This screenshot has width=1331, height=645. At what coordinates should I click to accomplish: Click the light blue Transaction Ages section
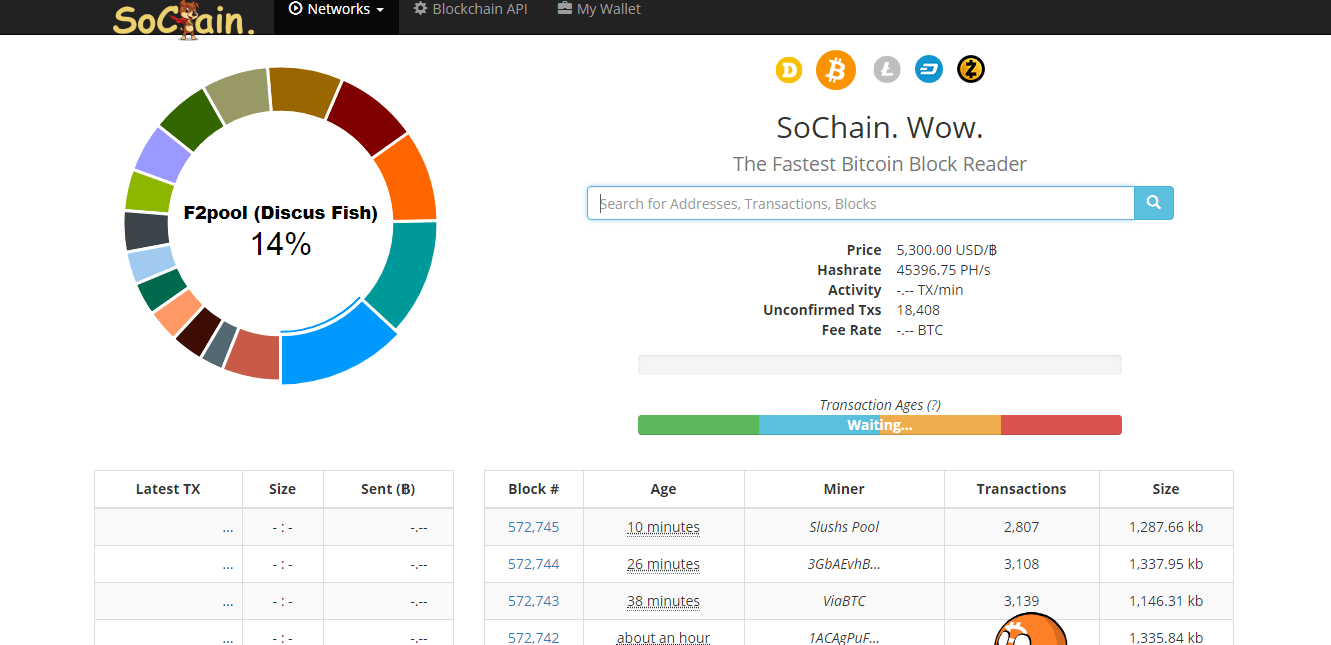click(819, 425)
